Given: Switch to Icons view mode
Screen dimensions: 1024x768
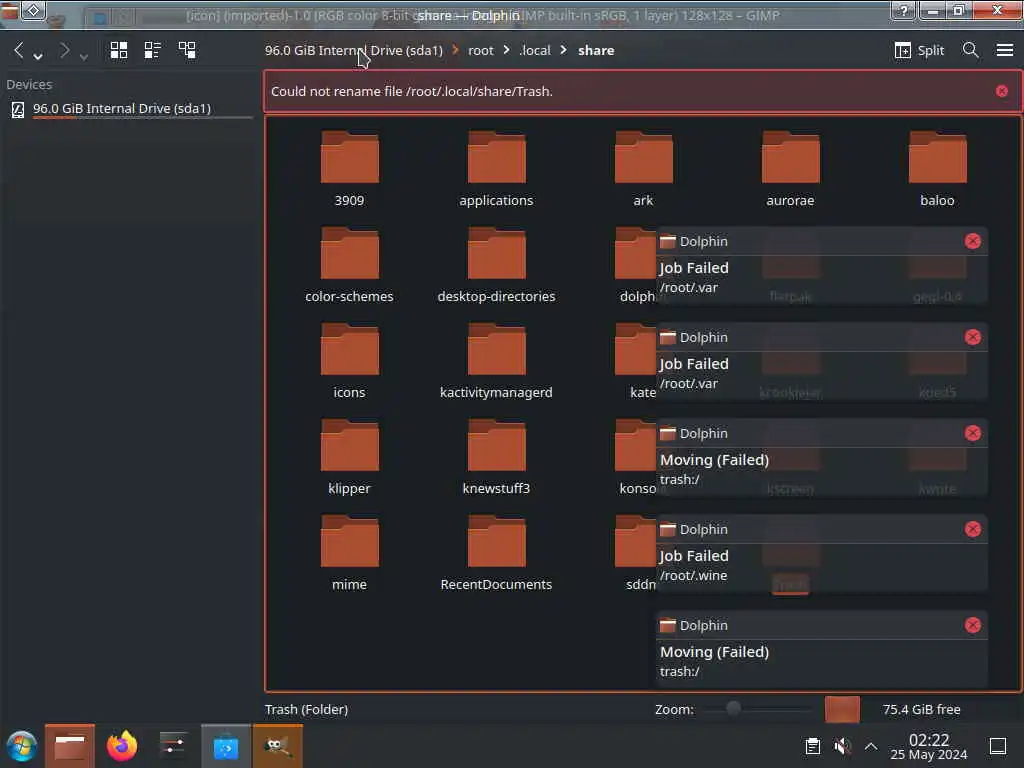Looking at the screenshot, I should pyautogui.click(x=119, y=50).
